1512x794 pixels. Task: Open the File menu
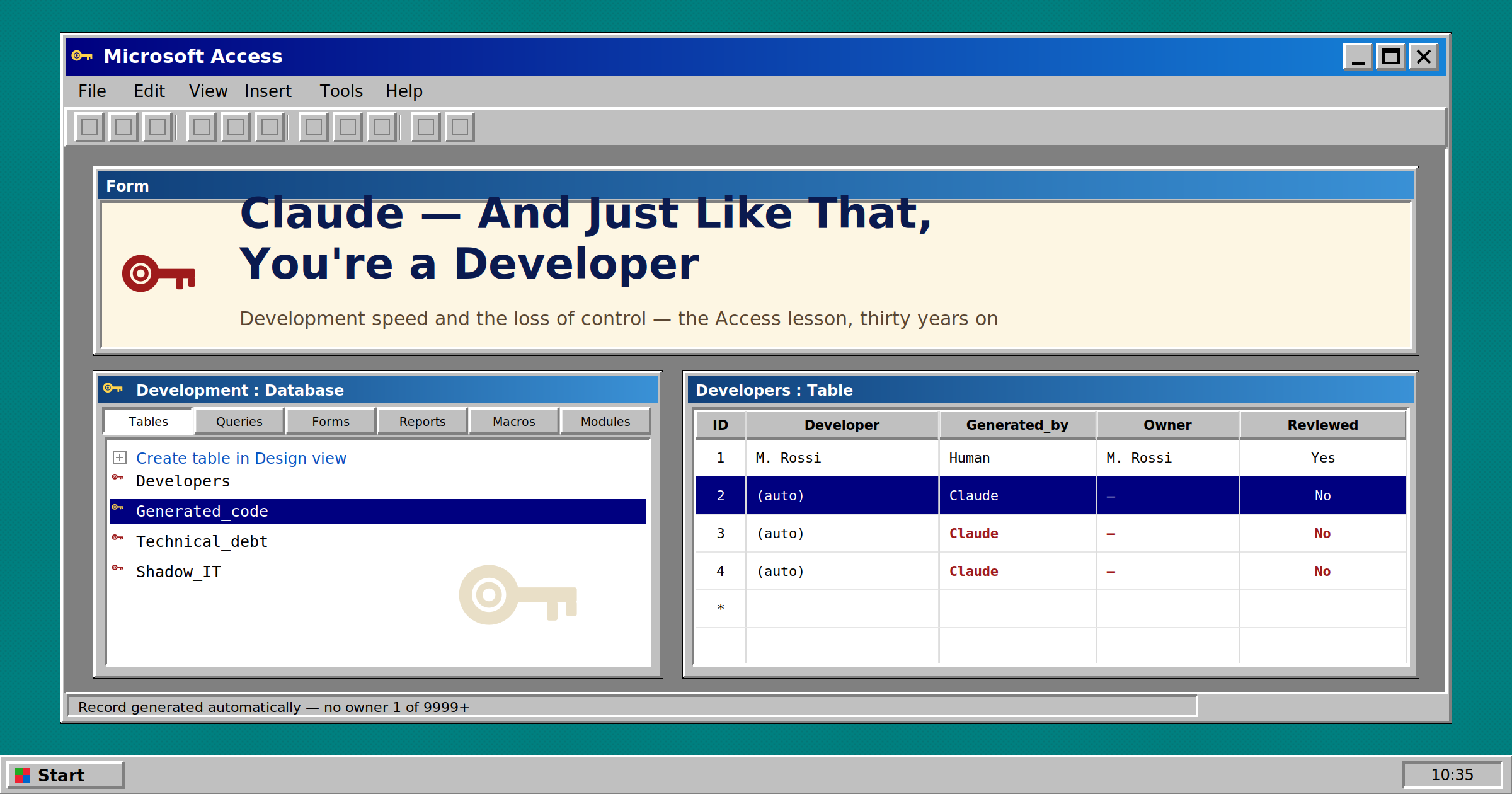pos(92,91)
